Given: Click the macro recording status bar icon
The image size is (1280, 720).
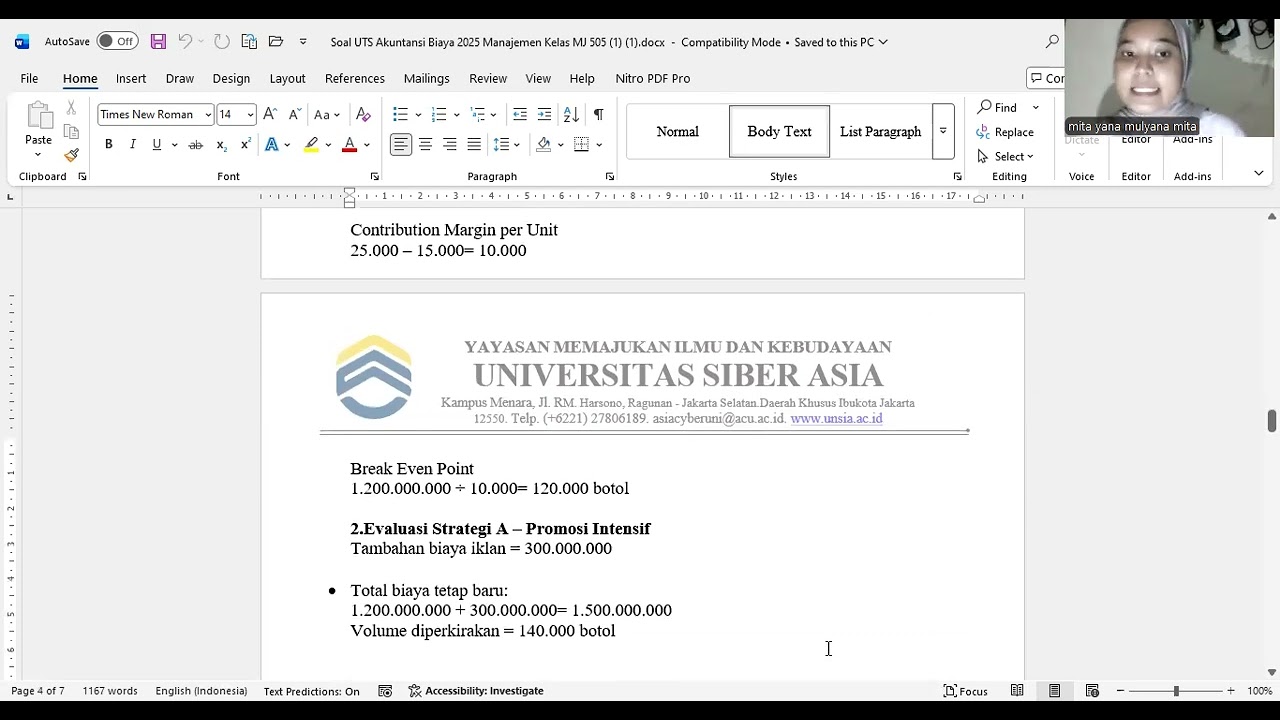Looking at the screenshot, I should click(x=385, y=691).
